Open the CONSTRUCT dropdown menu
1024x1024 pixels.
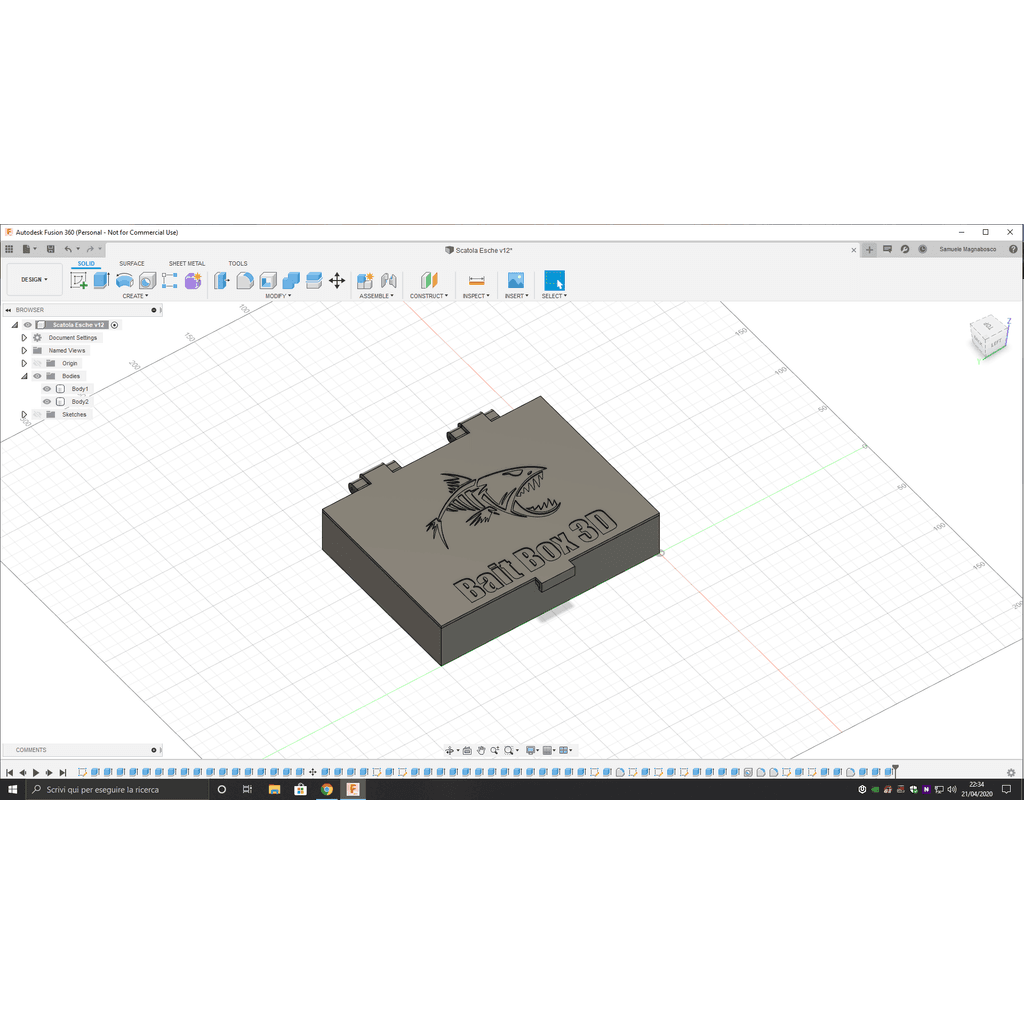[429, 296]
